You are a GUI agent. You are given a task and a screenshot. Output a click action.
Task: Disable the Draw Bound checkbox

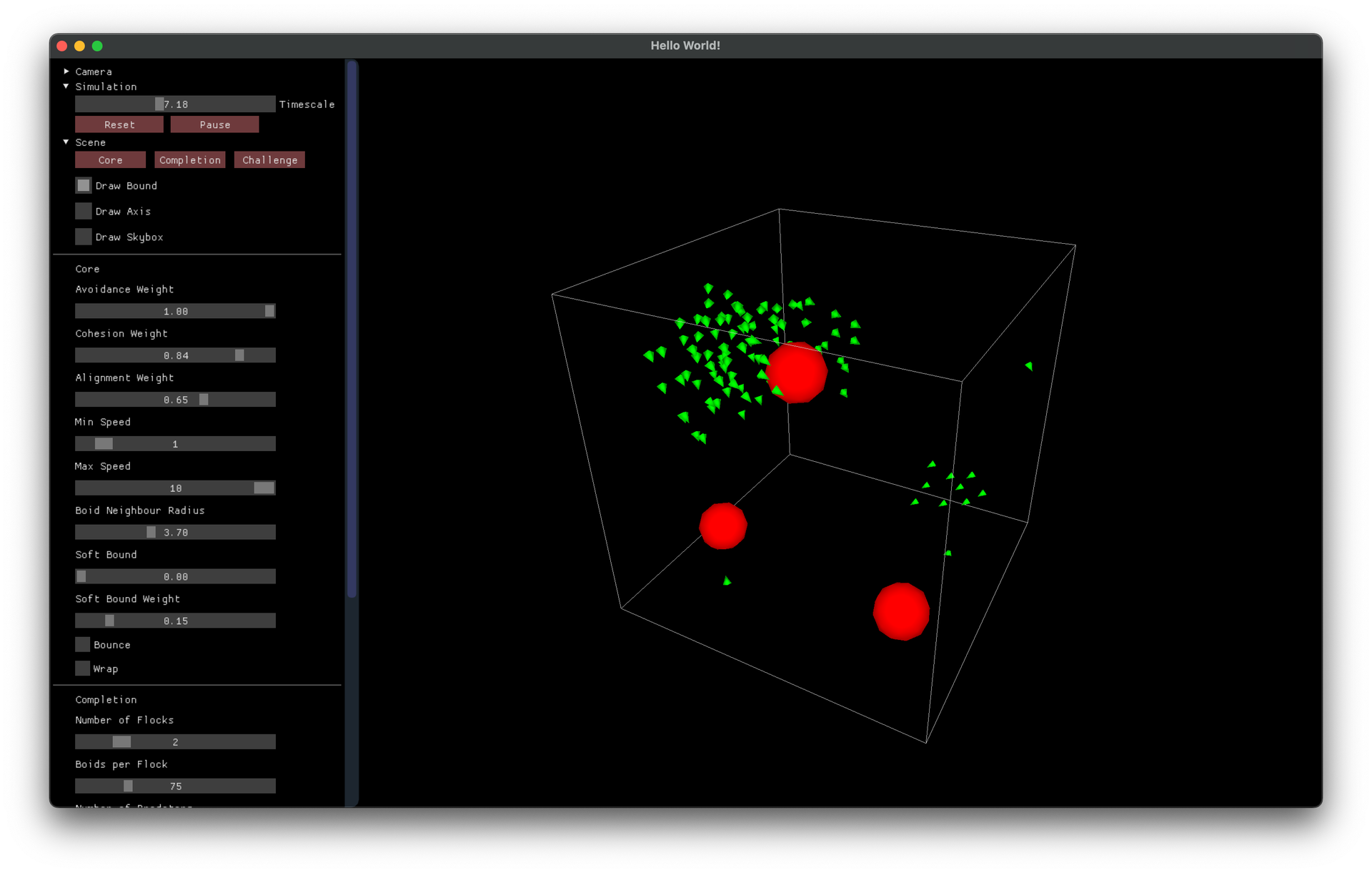coord(84,185)
